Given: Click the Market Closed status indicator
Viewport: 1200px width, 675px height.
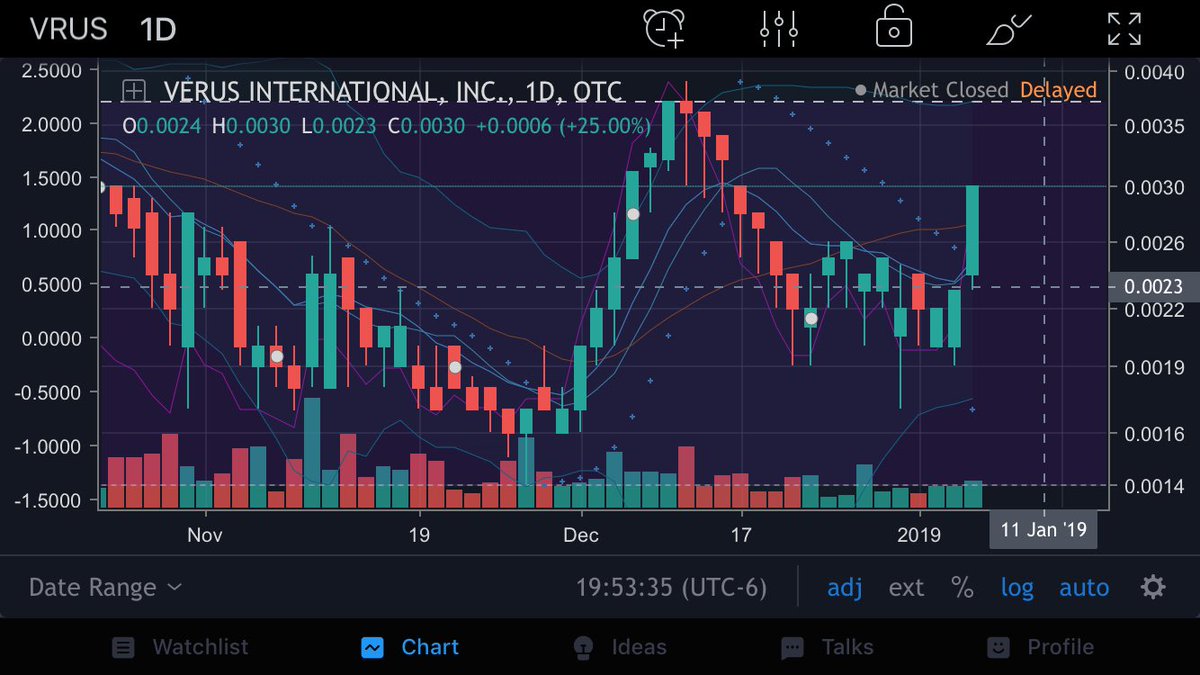Looking at the screenshot, I should coord(931,90).
